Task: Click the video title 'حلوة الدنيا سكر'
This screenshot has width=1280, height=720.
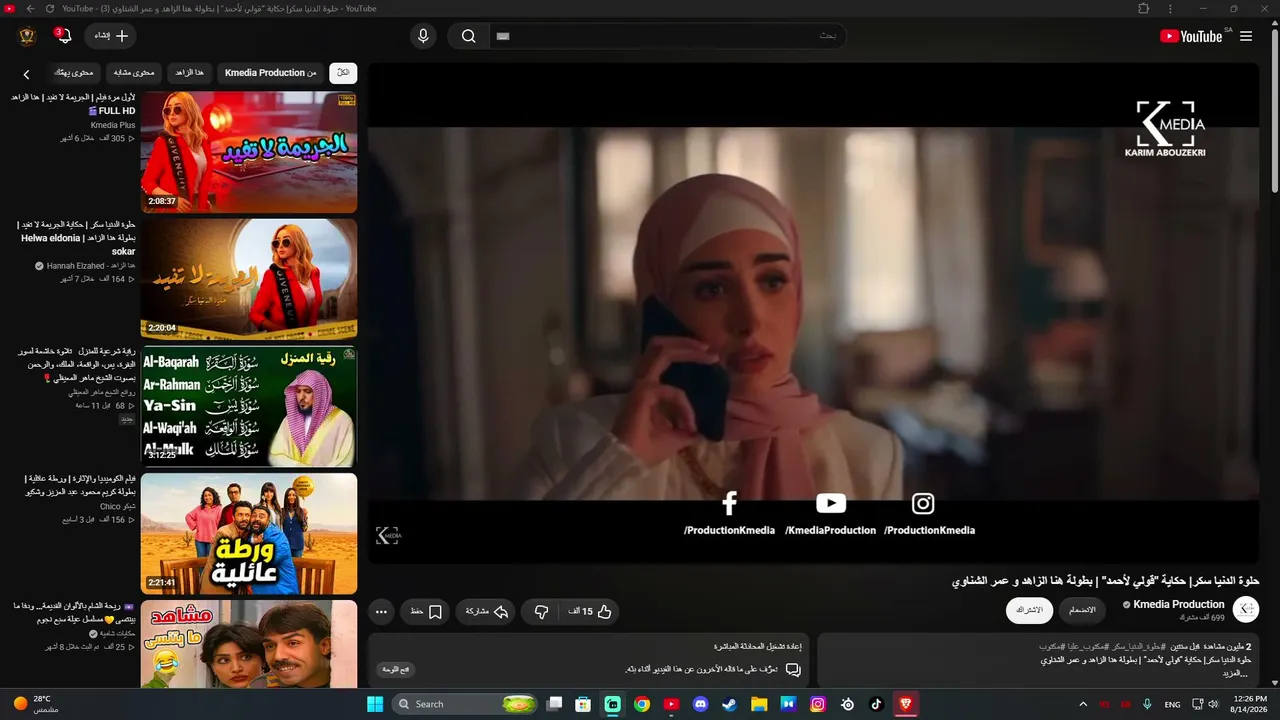Action: click(1105, 581)
